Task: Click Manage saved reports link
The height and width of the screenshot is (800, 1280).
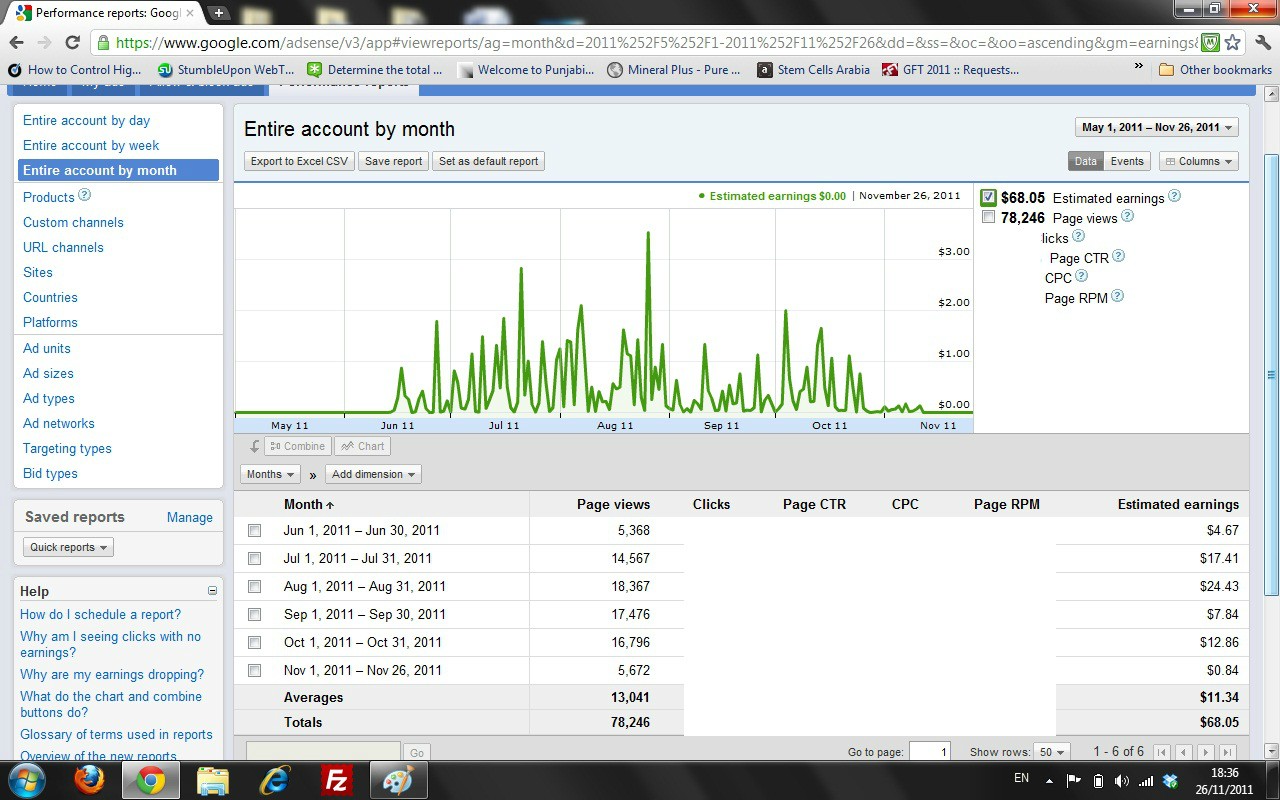Action: pos(190,517)
